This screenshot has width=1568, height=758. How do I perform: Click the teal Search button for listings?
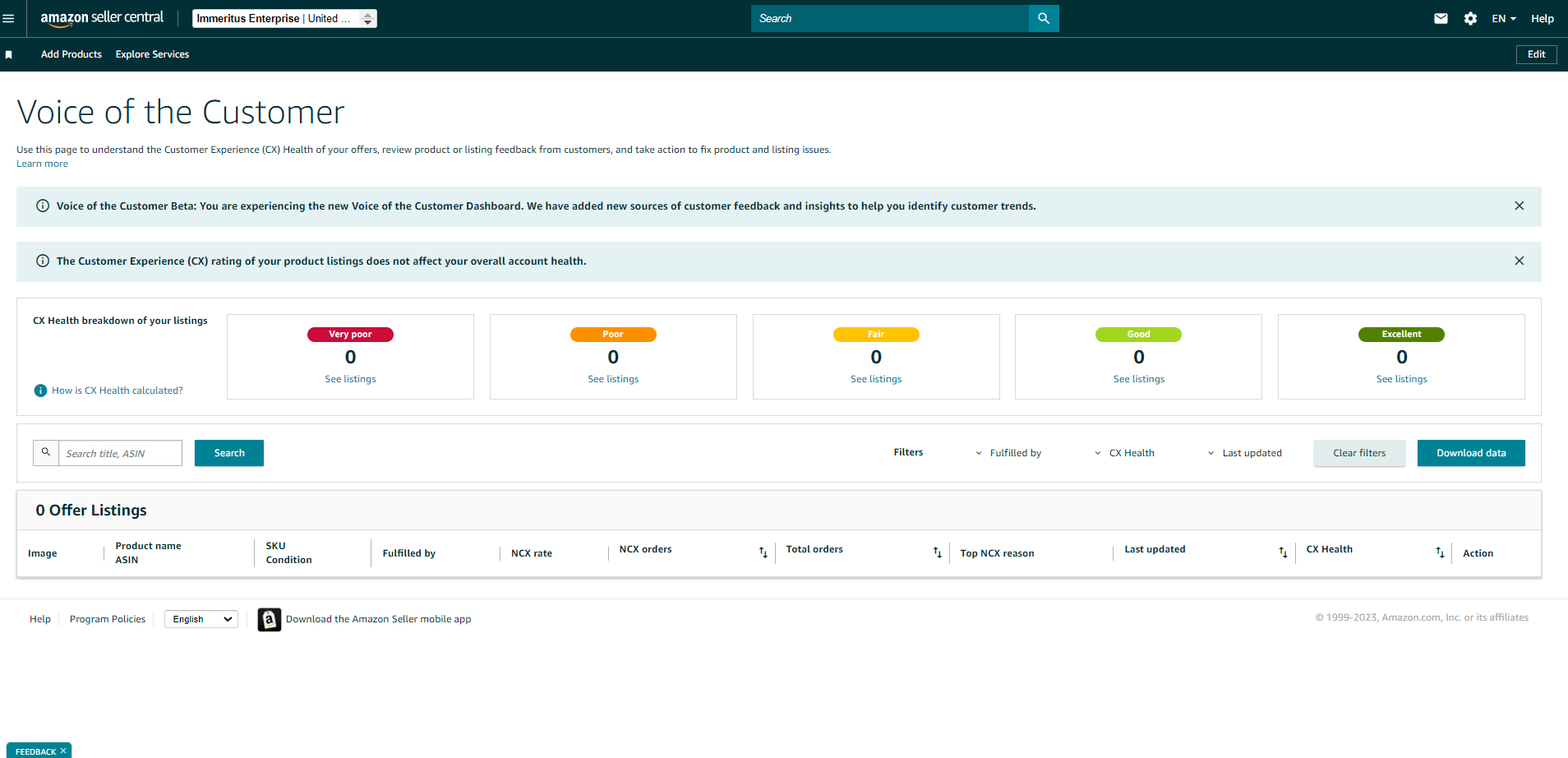[229, 453]
